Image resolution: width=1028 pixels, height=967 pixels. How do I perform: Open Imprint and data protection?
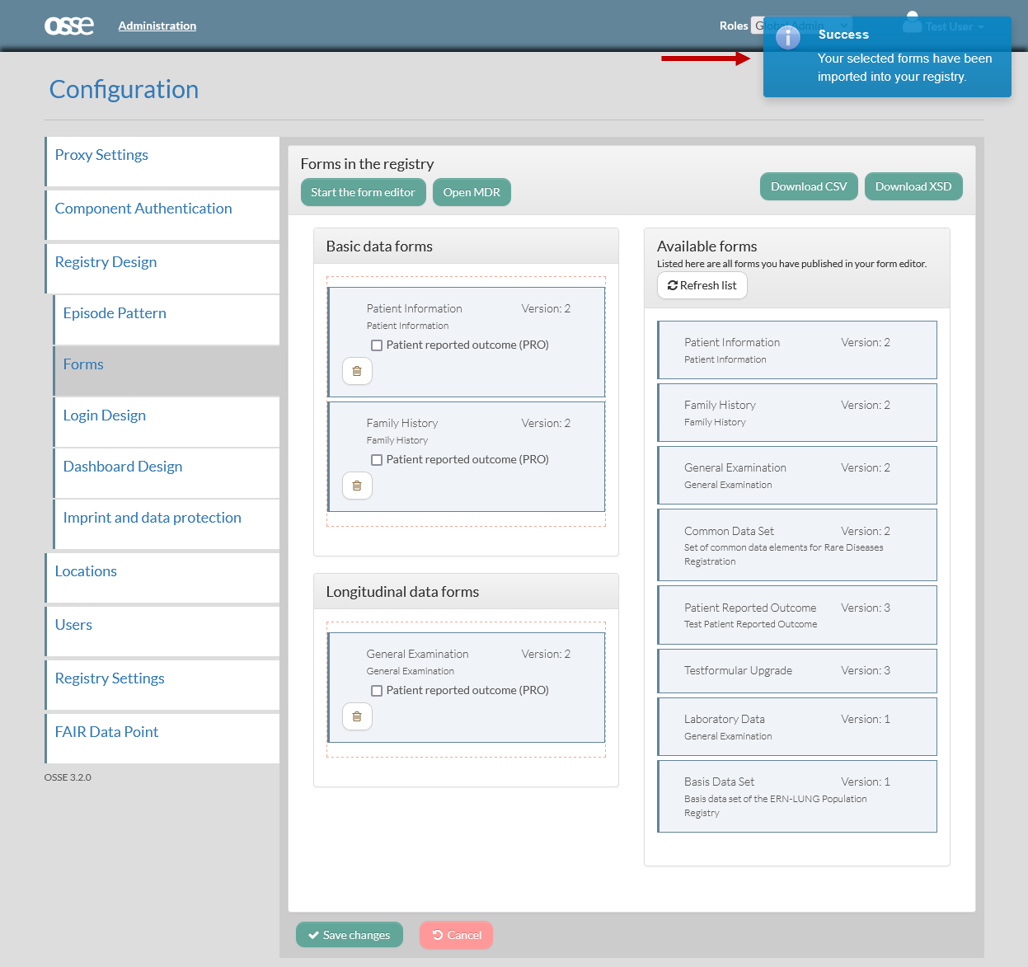coord(167,524)
